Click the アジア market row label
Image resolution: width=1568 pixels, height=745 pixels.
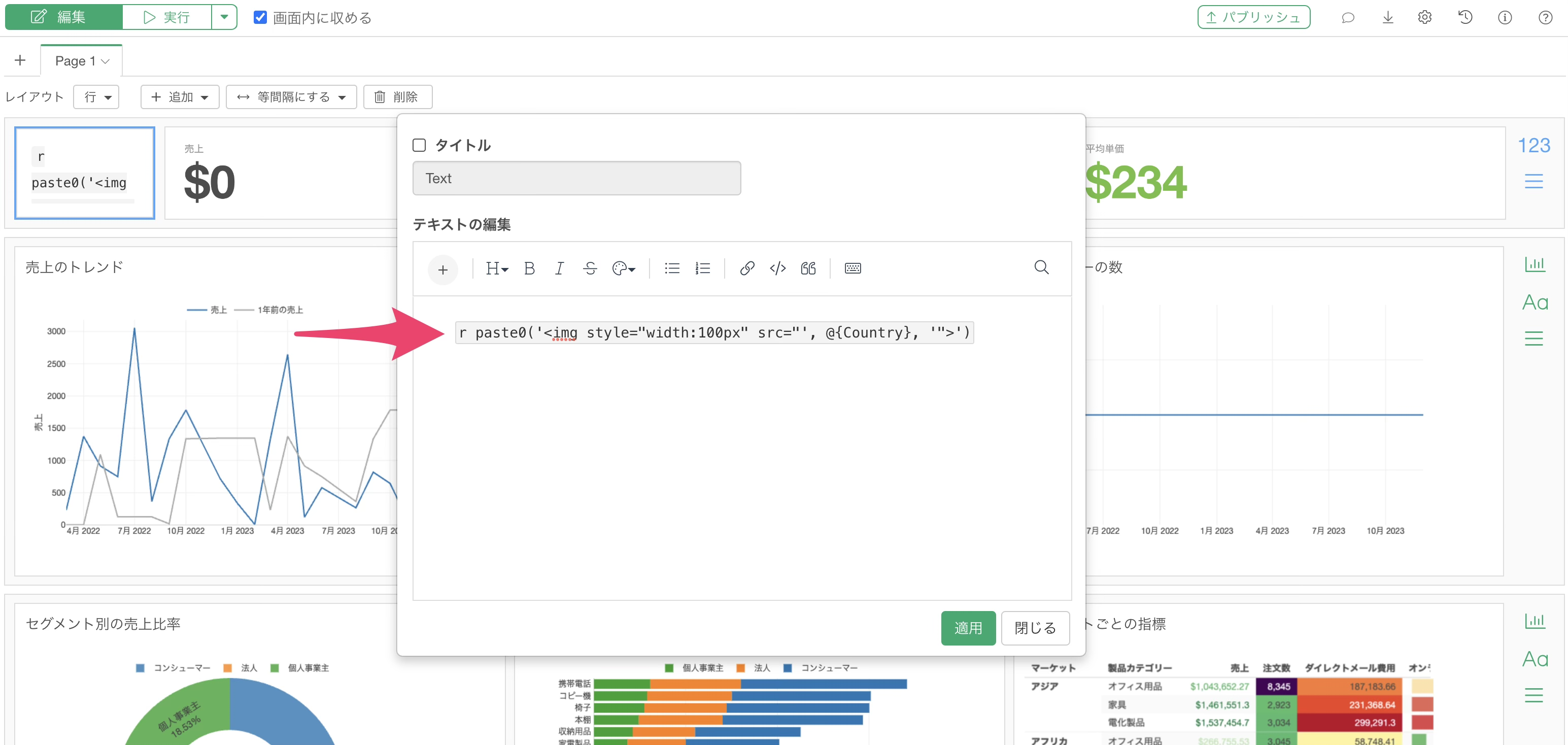coord(1044,687)
